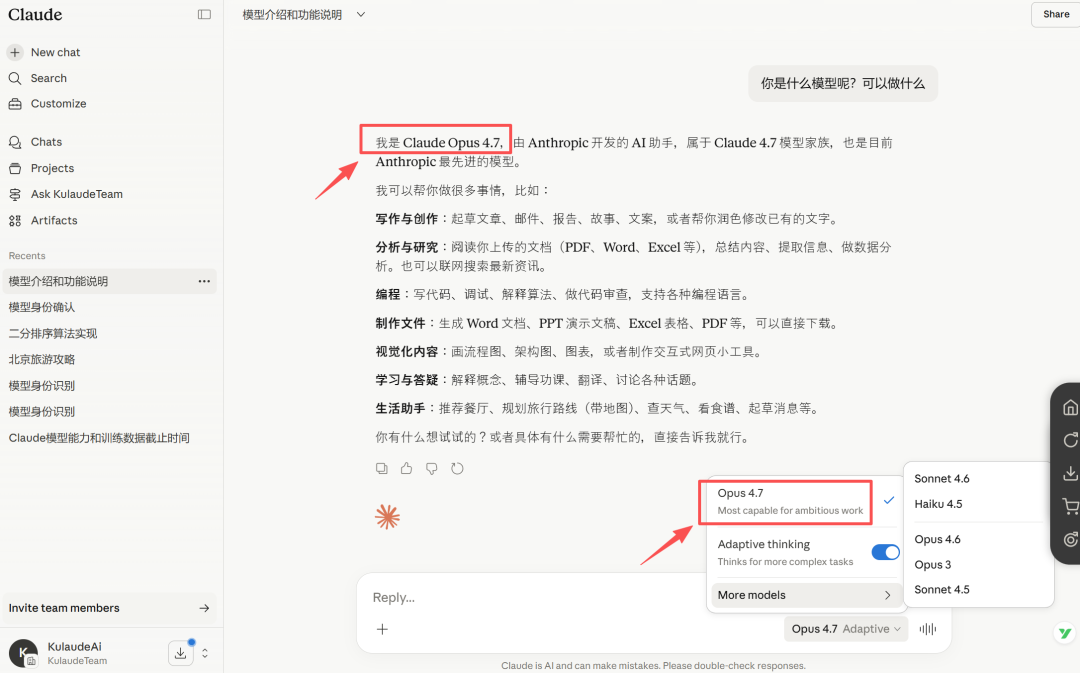Click the Recents section label
The width and height of the screenshot is (1080, 673).
pyautogui.click(x=27, y=256)
